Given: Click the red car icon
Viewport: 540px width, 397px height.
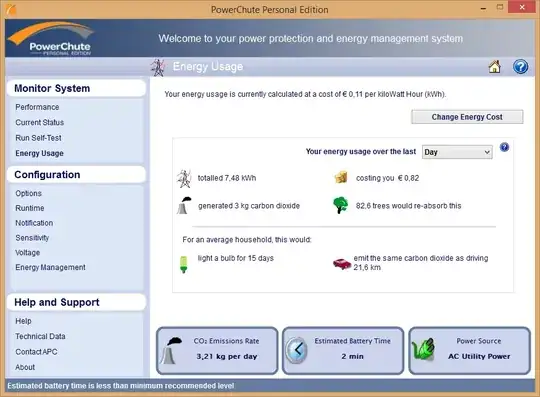Looking at the screenshot, I should pyautogui.click(x=341, y=264).
